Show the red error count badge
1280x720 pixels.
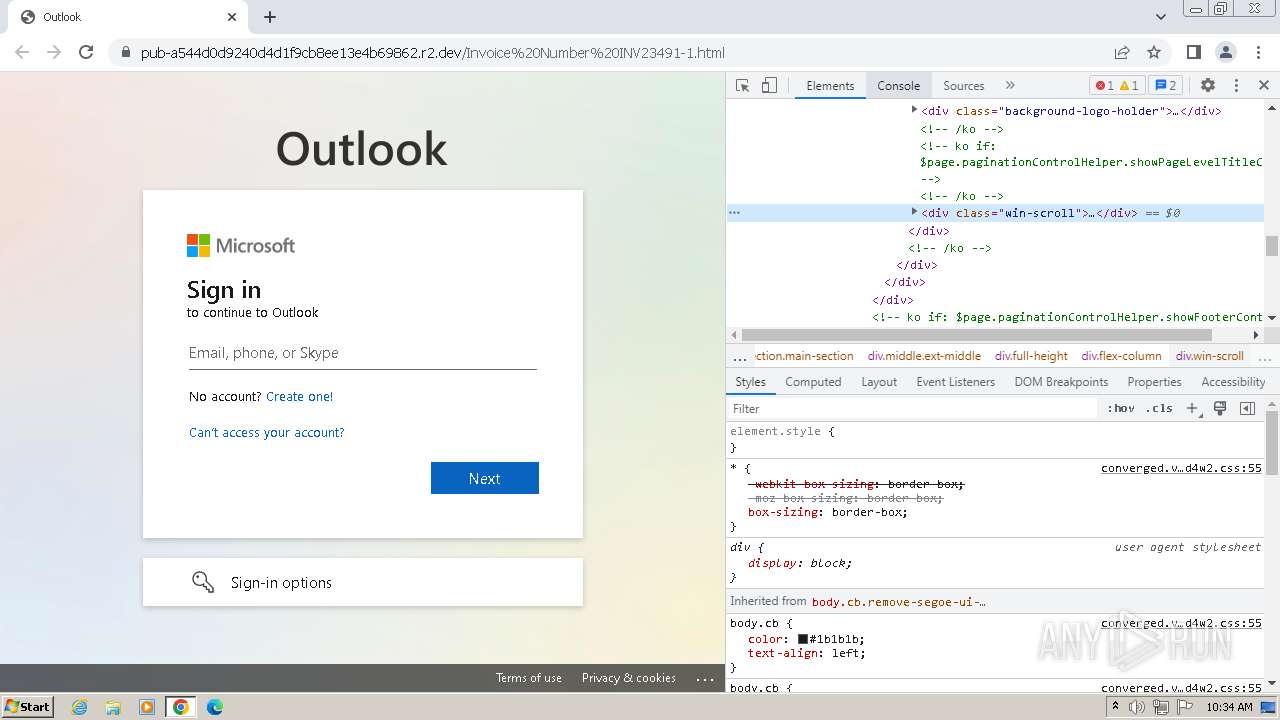(x=1104, y=85)
